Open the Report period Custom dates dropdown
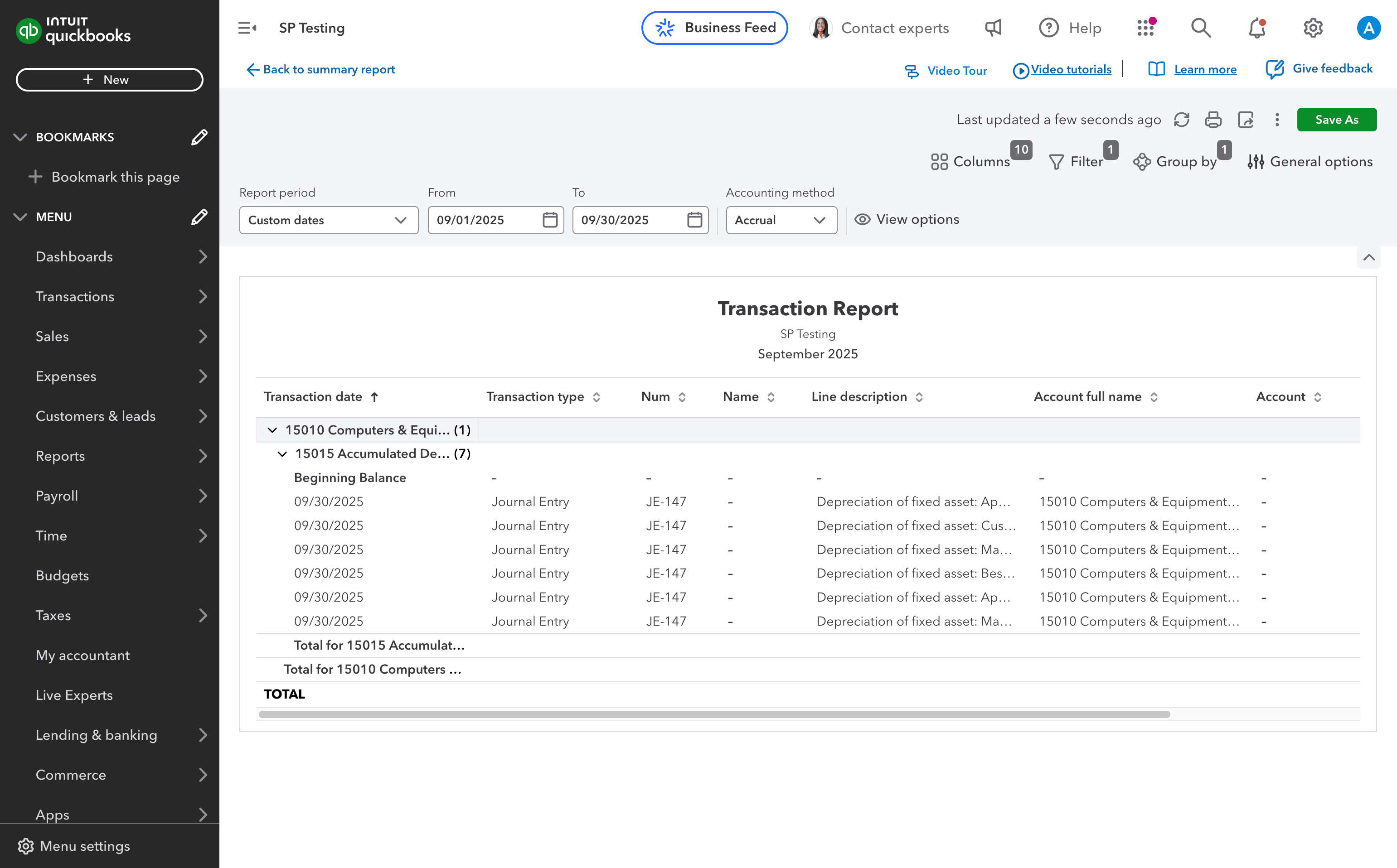Image resolution: width=1397 pixels, height=868 pixels. point(328,220)
